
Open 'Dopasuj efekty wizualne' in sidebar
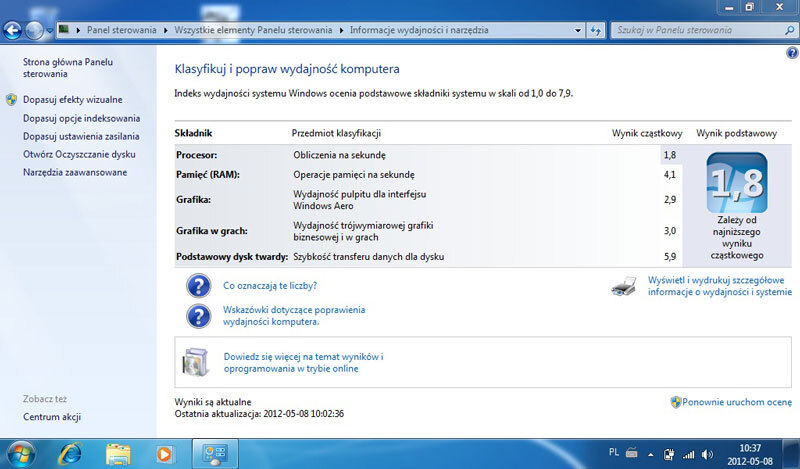(73, 100)
